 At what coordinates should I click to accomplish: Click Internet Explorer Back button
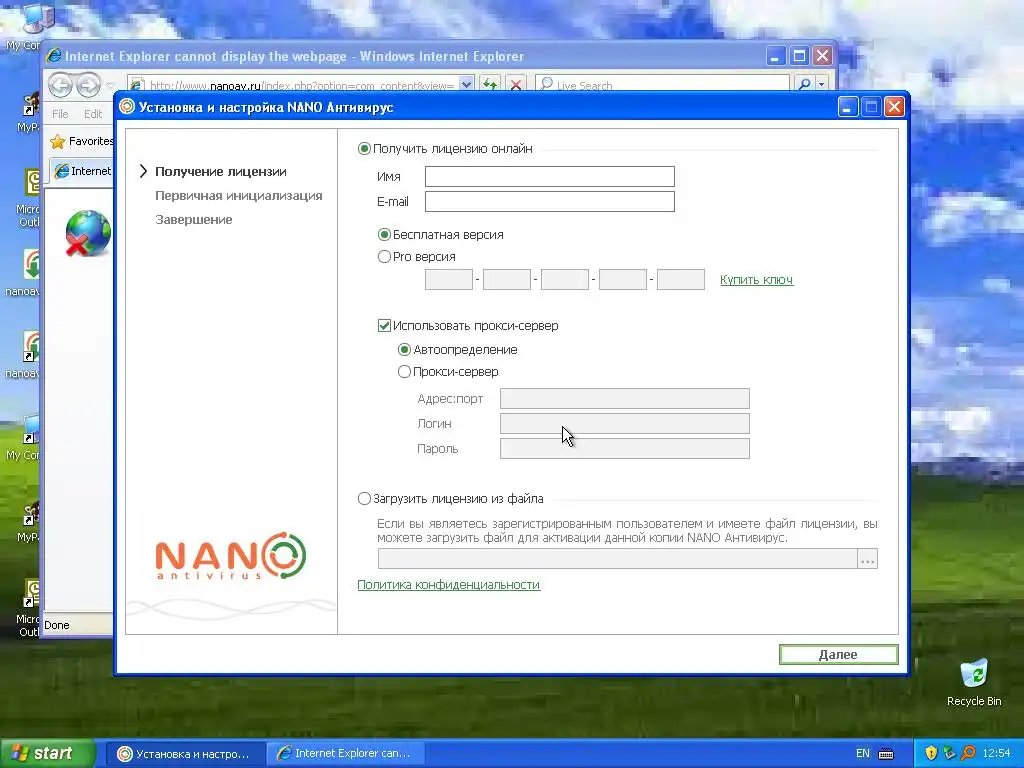pyautogui.click(x=60, y=85)
